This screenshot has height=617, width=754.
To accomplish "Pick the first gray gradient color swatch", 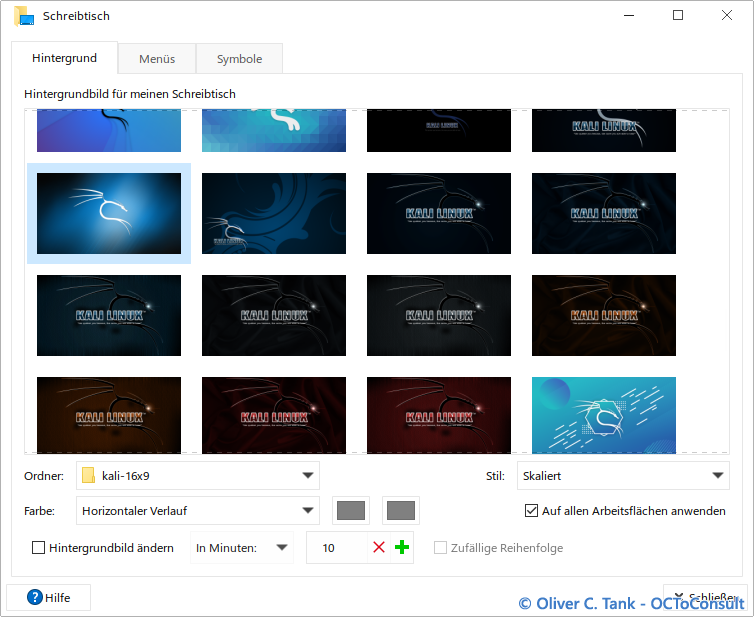I will click(351, 510).
